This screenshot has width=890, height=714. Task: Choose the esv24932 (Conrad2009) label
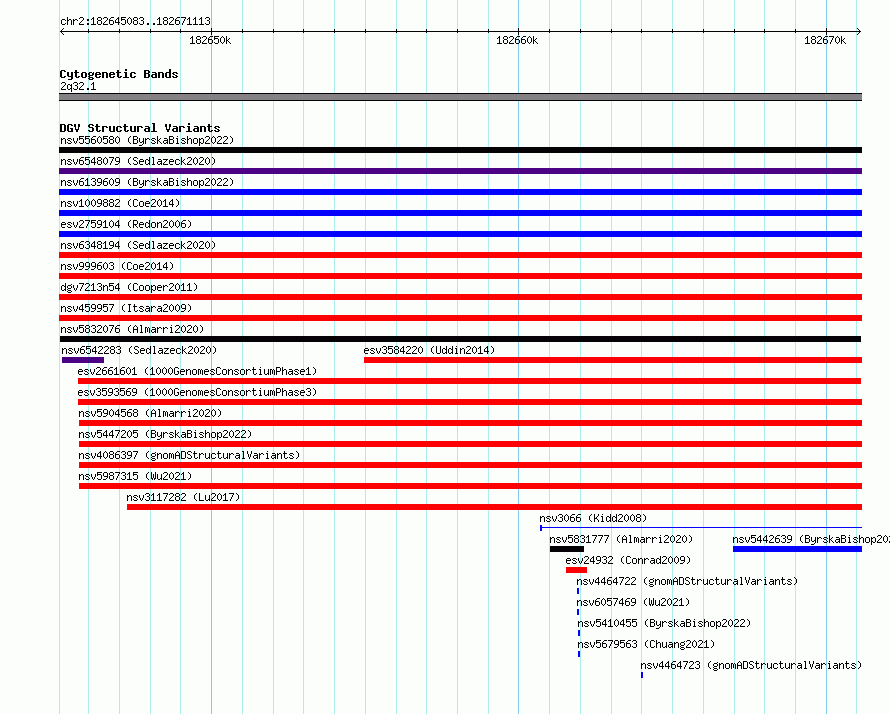tap(628, 560)
